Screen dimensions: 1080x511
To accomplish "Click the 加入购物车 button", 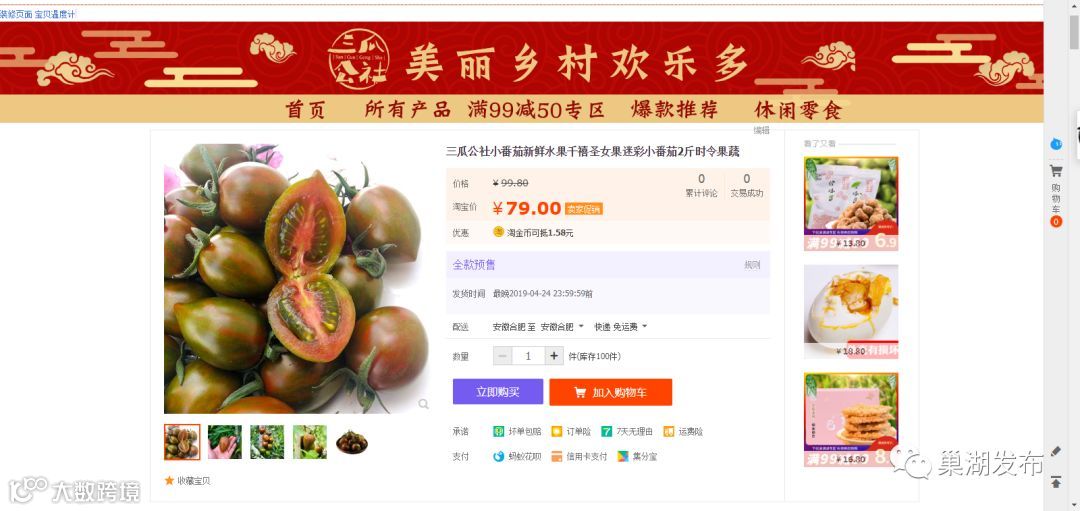I will (x=610, y=392).
